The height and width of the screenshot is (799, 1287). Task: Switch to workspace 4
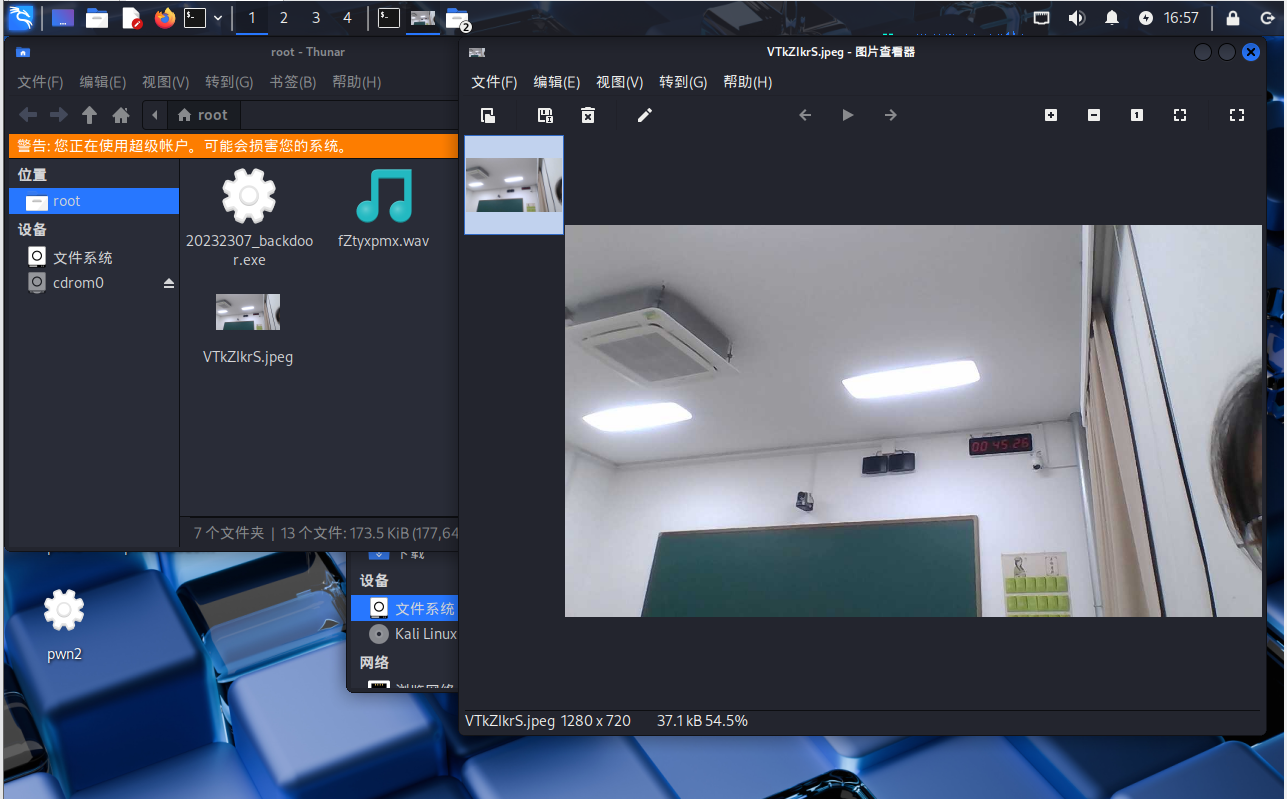point(347,18)
